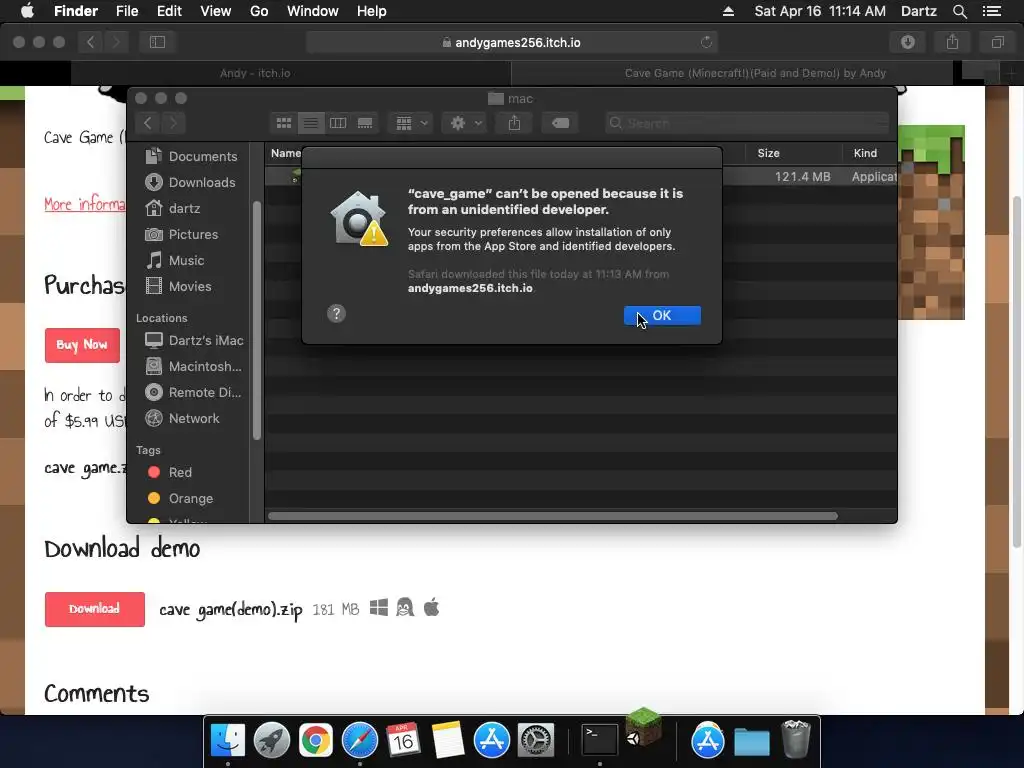Open the Help menu
The height and width of the screenshot is (768, 1024).
(x=372, y=11)
